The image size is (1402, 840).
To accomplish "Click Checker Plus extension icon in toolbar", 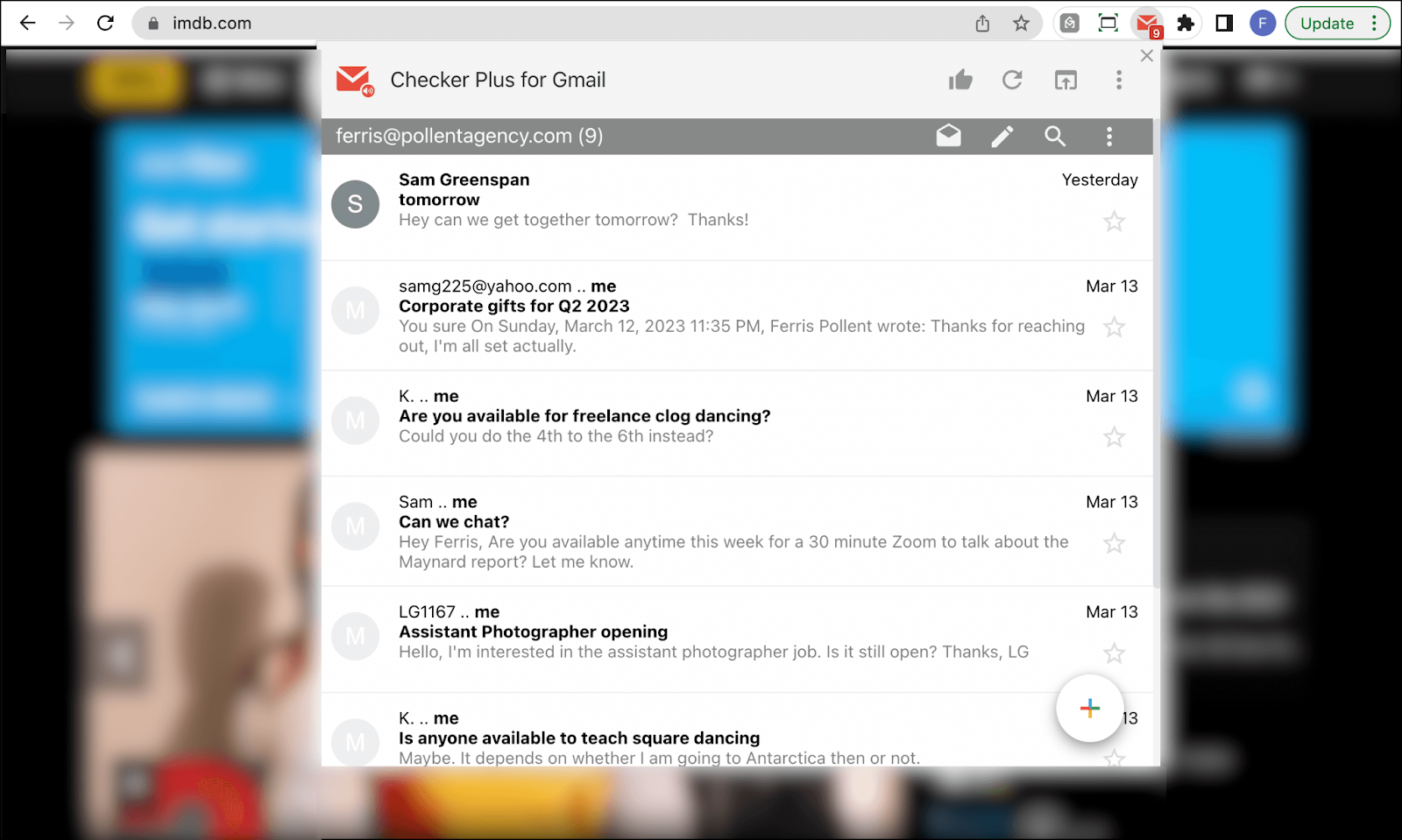I will pos(1147,24).
